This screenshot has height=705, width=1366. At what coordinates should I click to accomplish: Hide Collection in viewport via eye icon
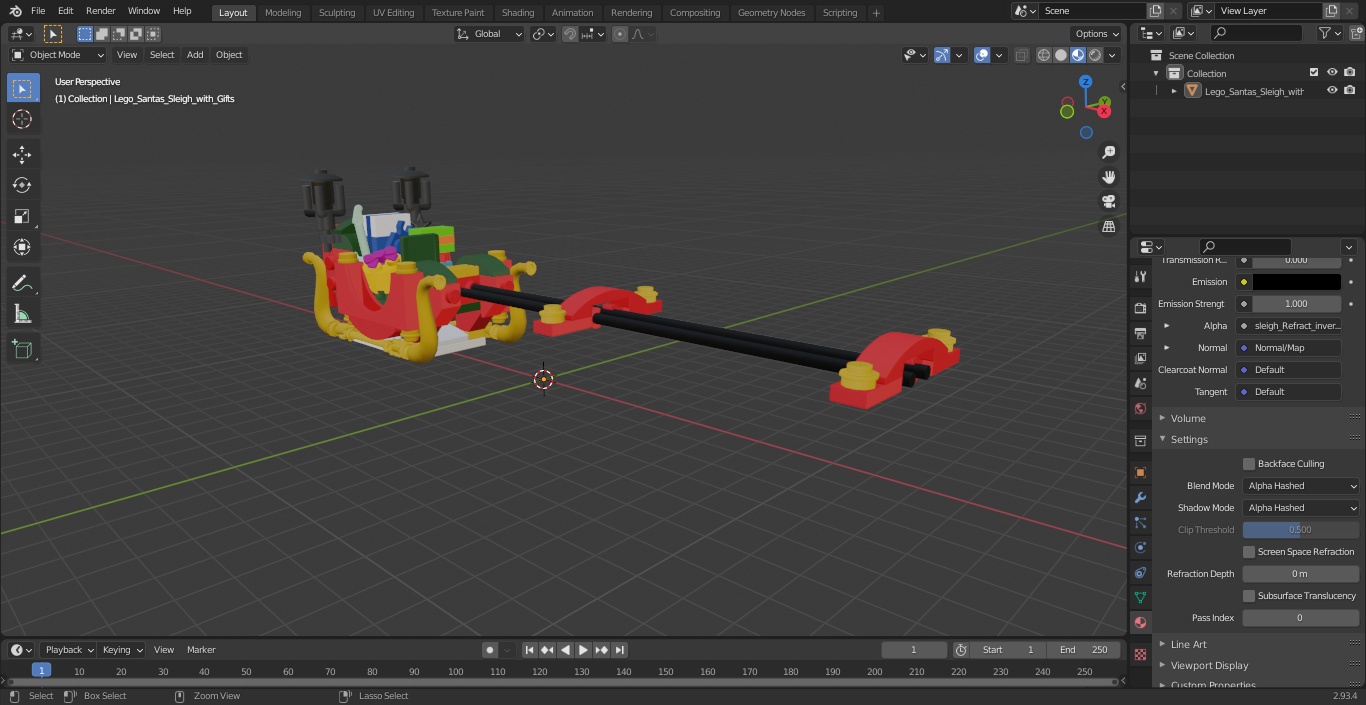(x=1332, y=73)
